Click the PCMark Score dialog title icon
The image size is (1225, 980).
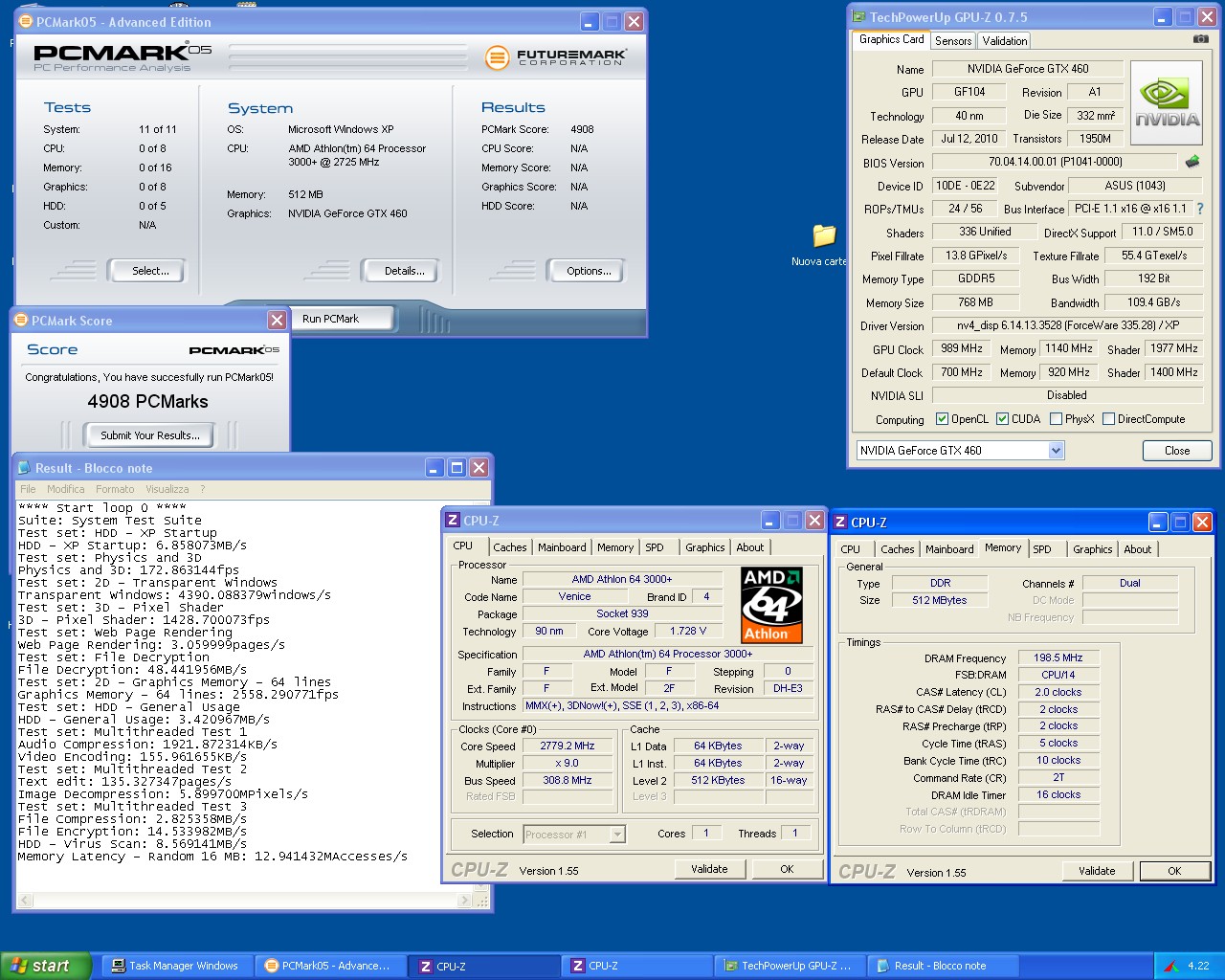coord(21,321)
